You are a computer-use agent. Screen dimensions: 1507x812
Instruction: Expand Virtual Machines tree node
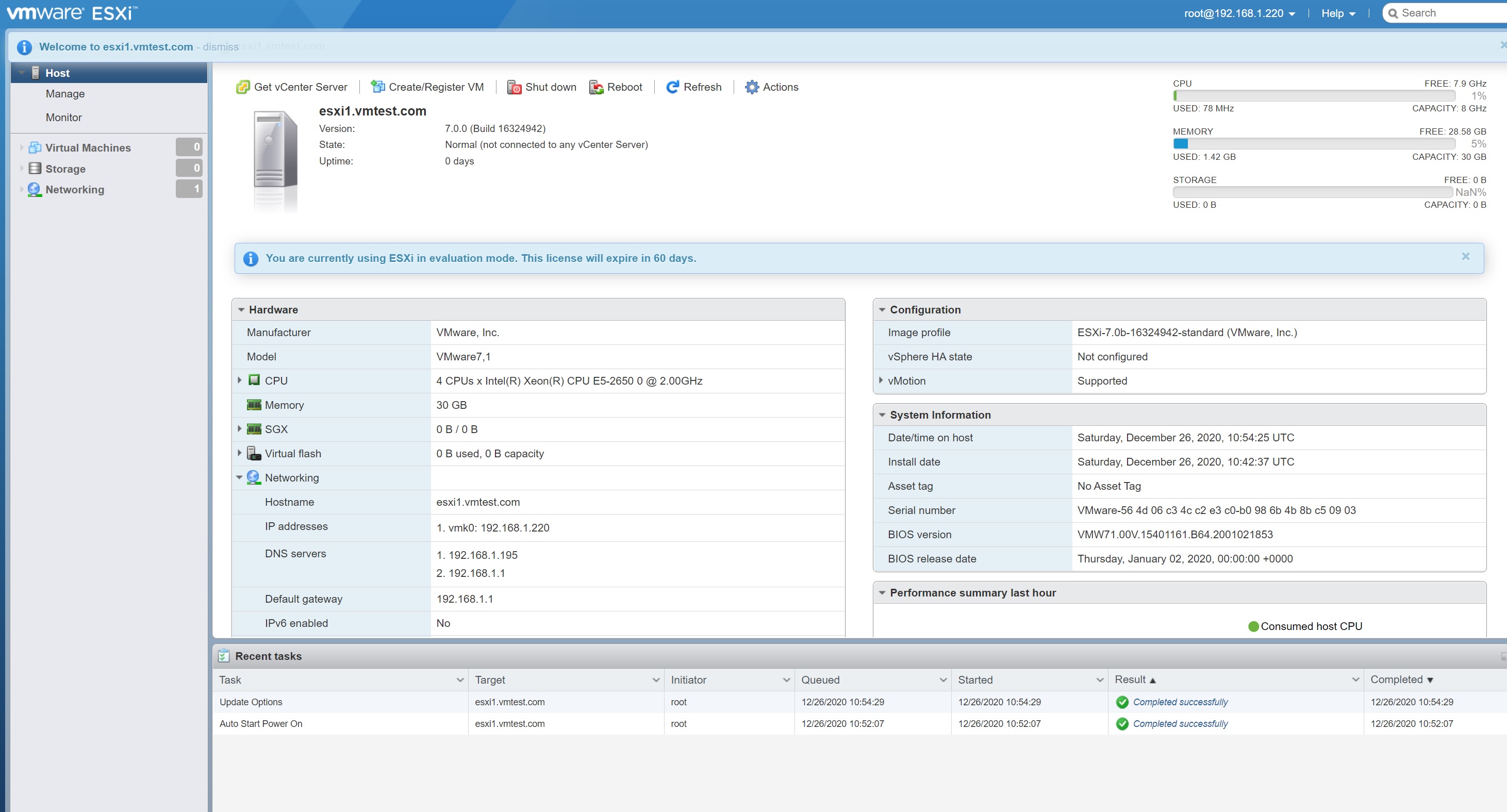22,147
